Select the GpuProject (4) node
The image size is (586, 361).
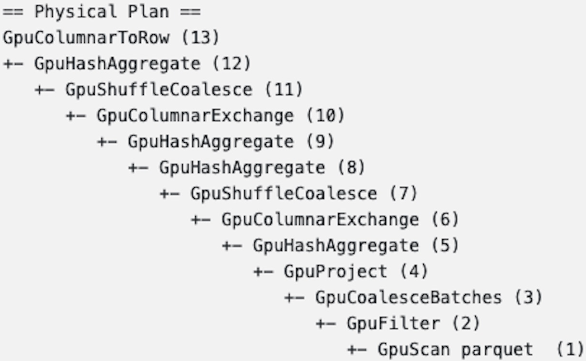356,272
